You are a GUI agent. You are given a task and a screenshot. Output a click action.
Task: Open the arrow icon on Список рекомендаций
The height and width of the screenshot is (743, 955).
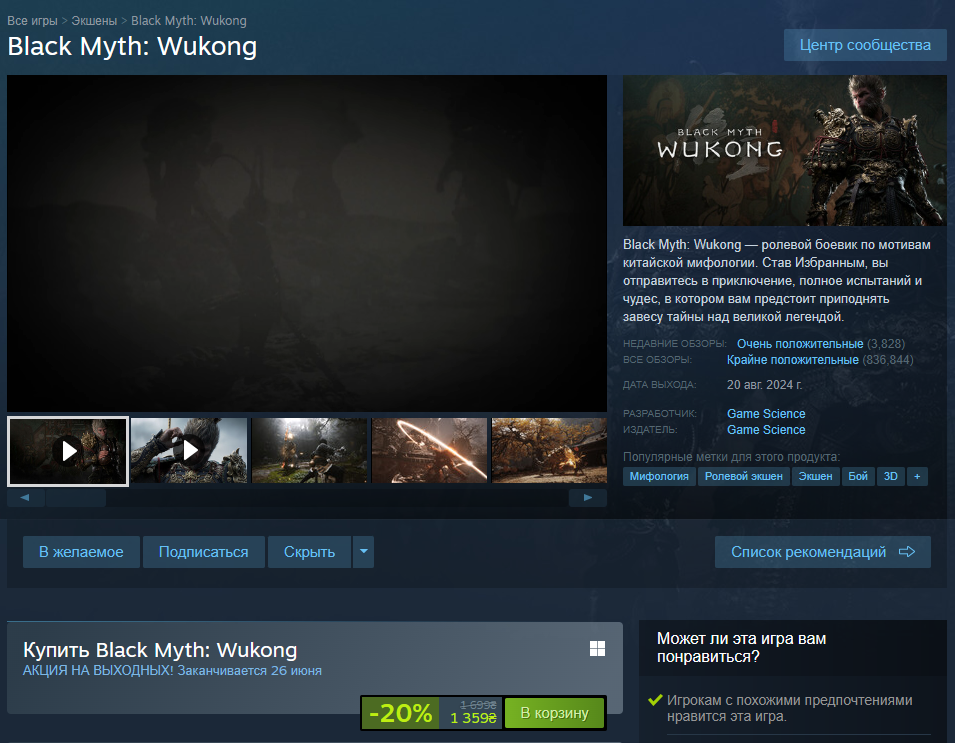coord(907,552)
